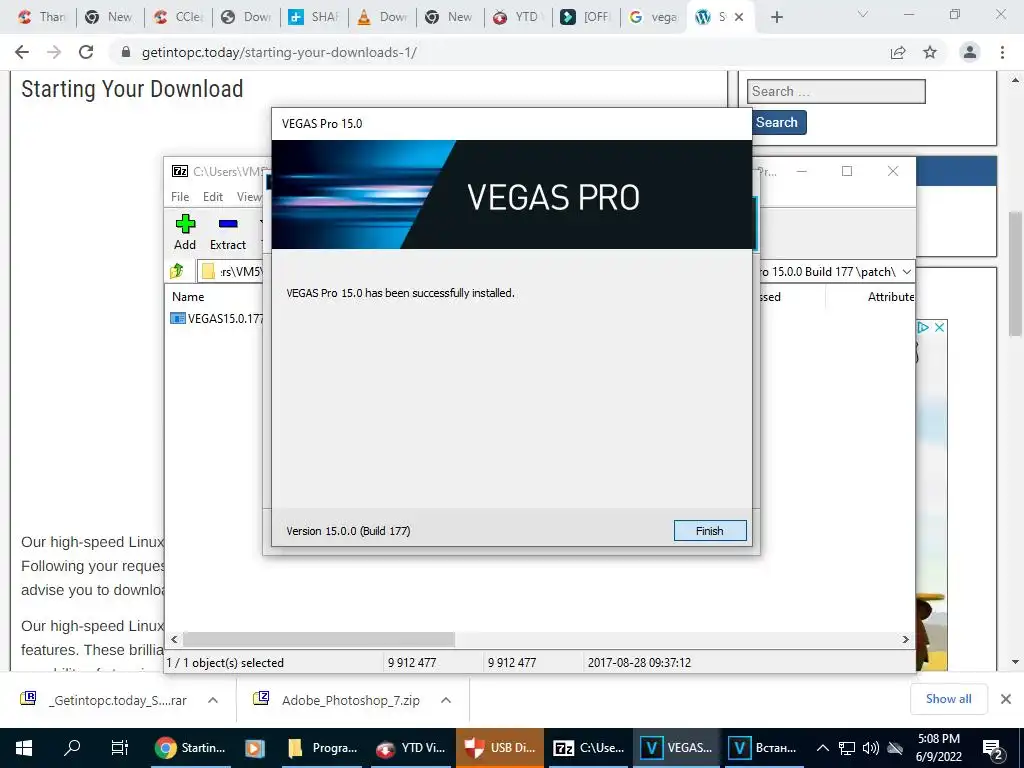1024x768 pixels.
Task: Close the ad with the X icon
Action: (x=939, y=327)
